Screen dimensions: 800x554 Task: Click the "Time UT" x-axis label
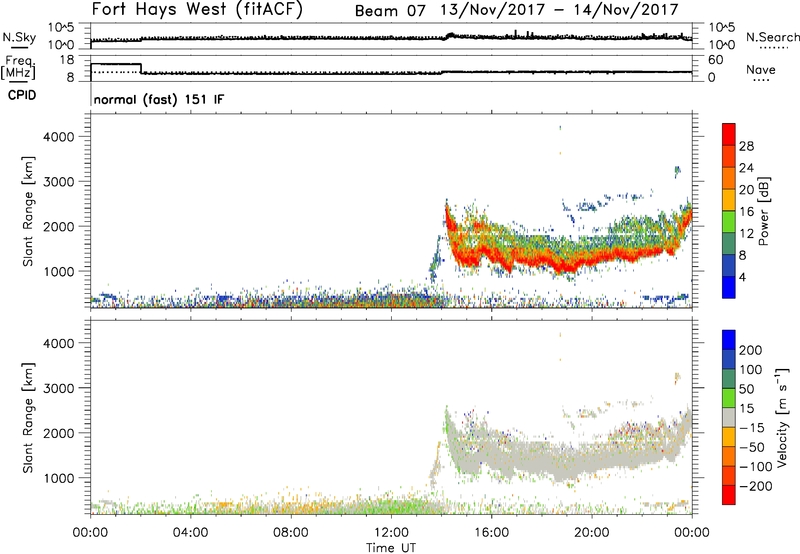[x=391, y=548]
